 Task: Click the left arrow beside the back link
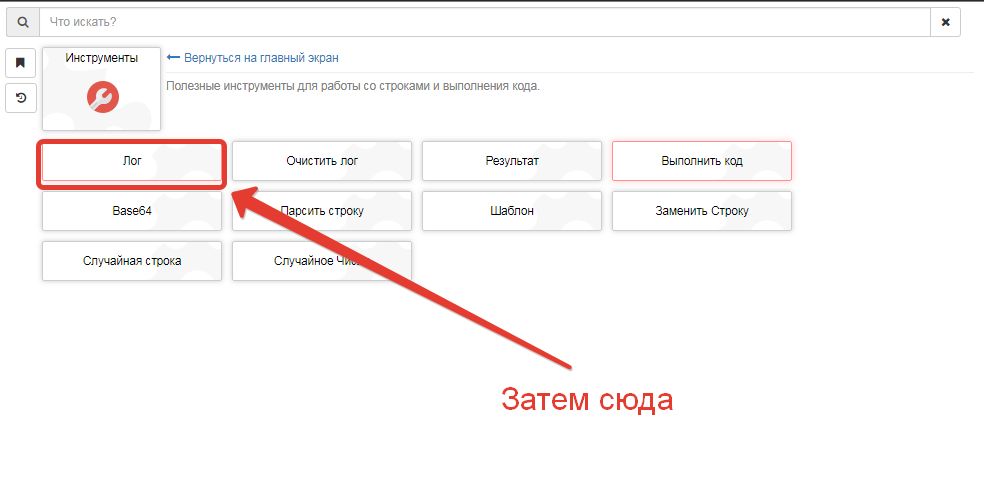(x=172, y=58)
